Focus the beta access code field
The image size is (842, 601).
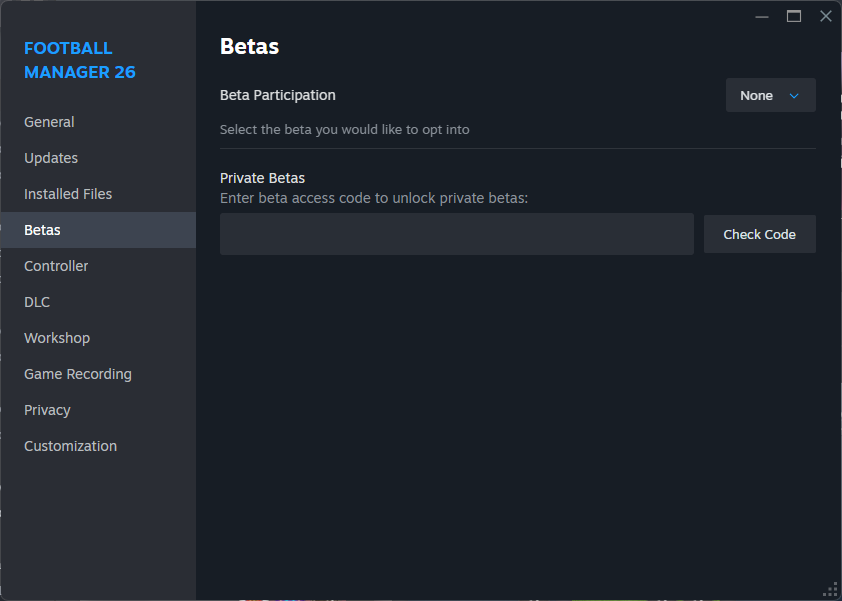pos(456,234)
